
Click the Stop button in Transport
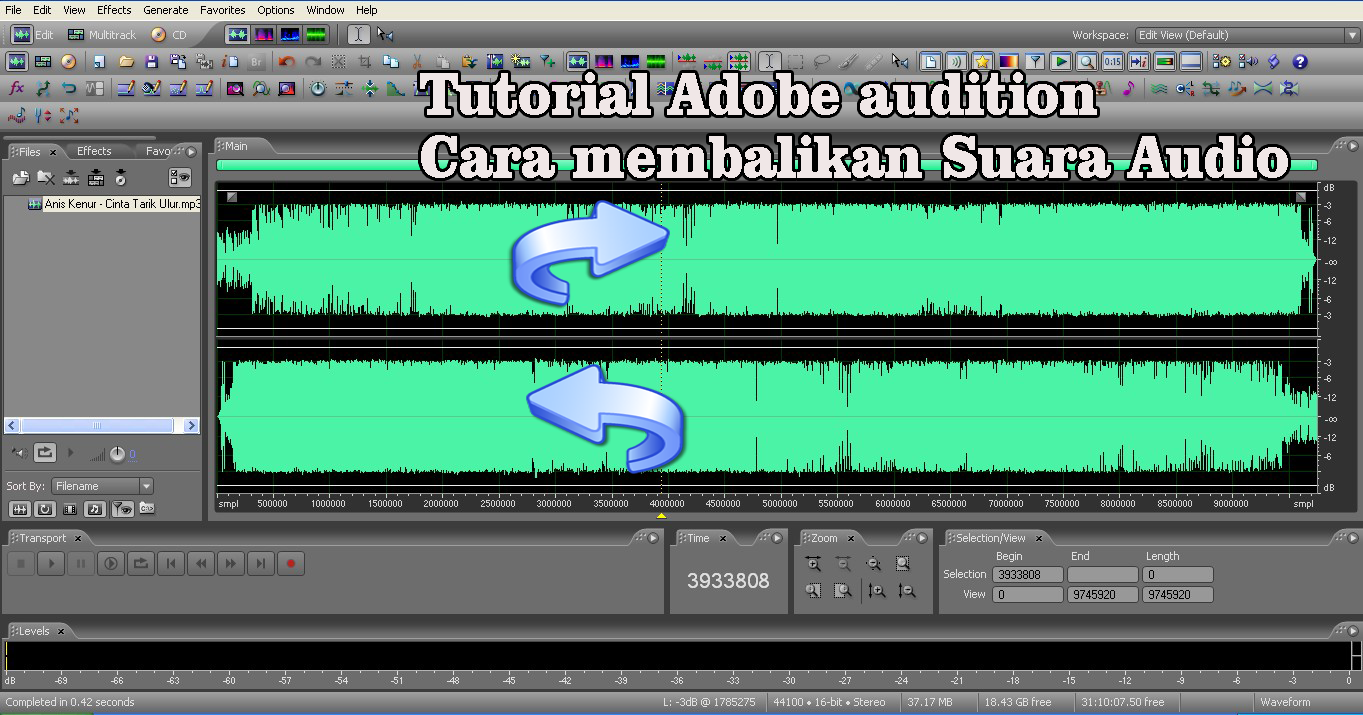(21, 564)
